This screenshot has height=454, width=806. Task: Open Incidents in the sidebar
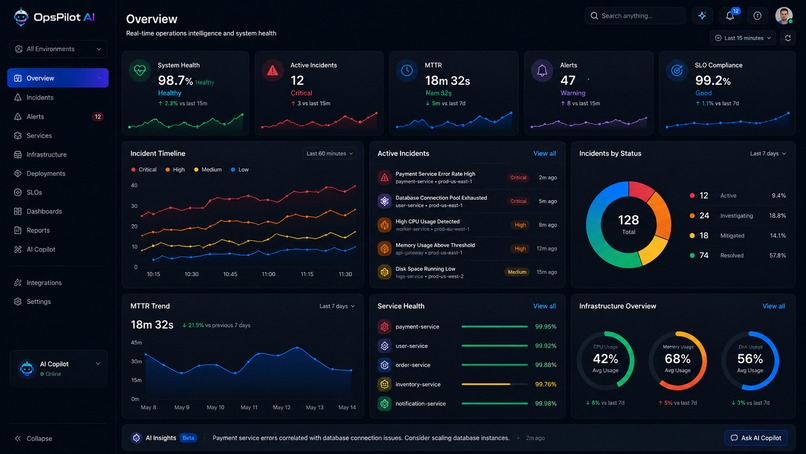pyautogui.click(x=58, y=97)
